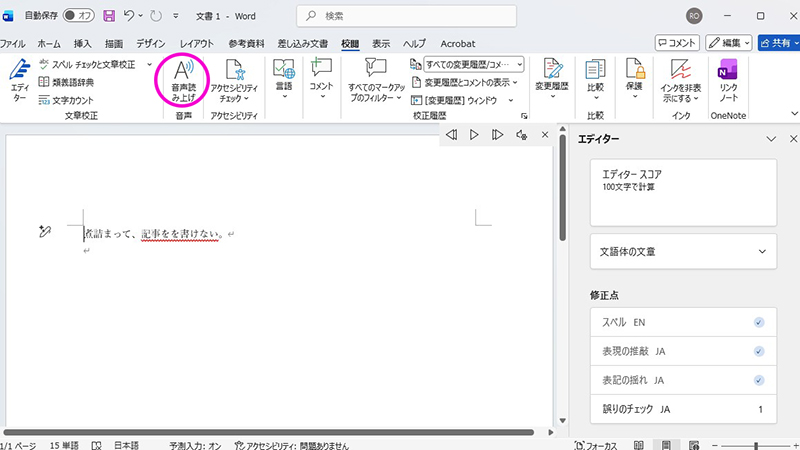The height and width of the screenshot is (450, 800).
Task: Switch to the 挿入 tab
Action: coord(82,44)
